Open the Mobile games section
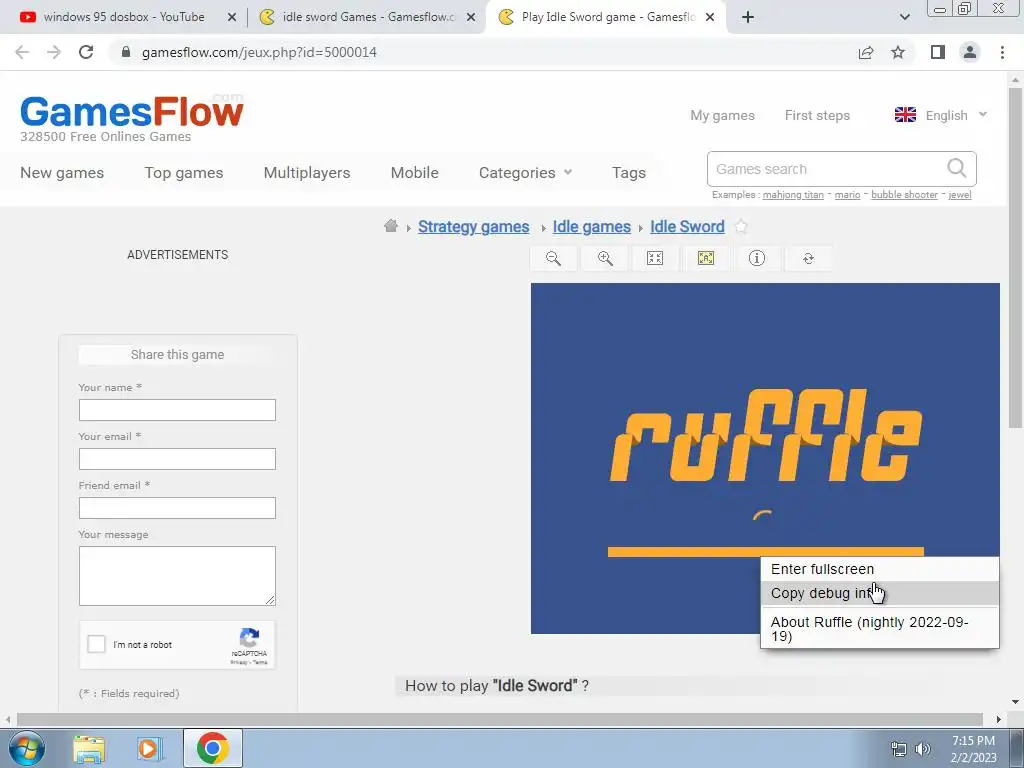This screenshot has width=1024, height=768. (415, 172)
